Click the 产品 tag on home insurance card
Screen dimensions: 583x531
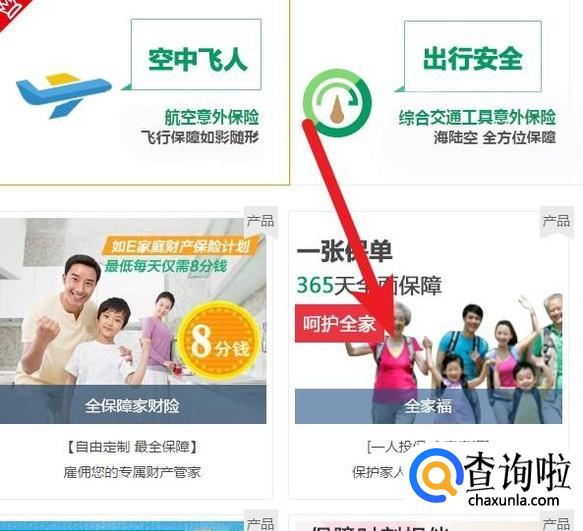pos(261,222)
